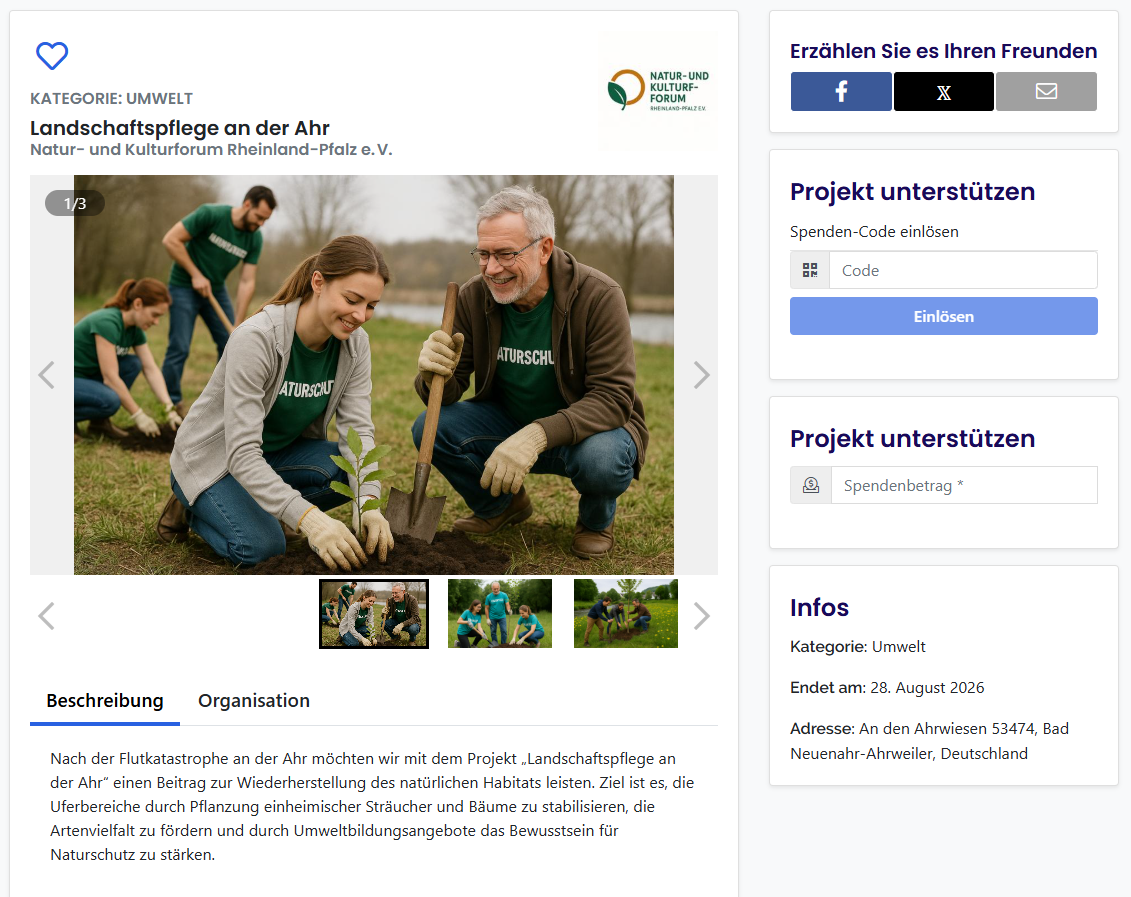
Task: Select third thumbnail of group planting tree
Action: click(626, 614)
